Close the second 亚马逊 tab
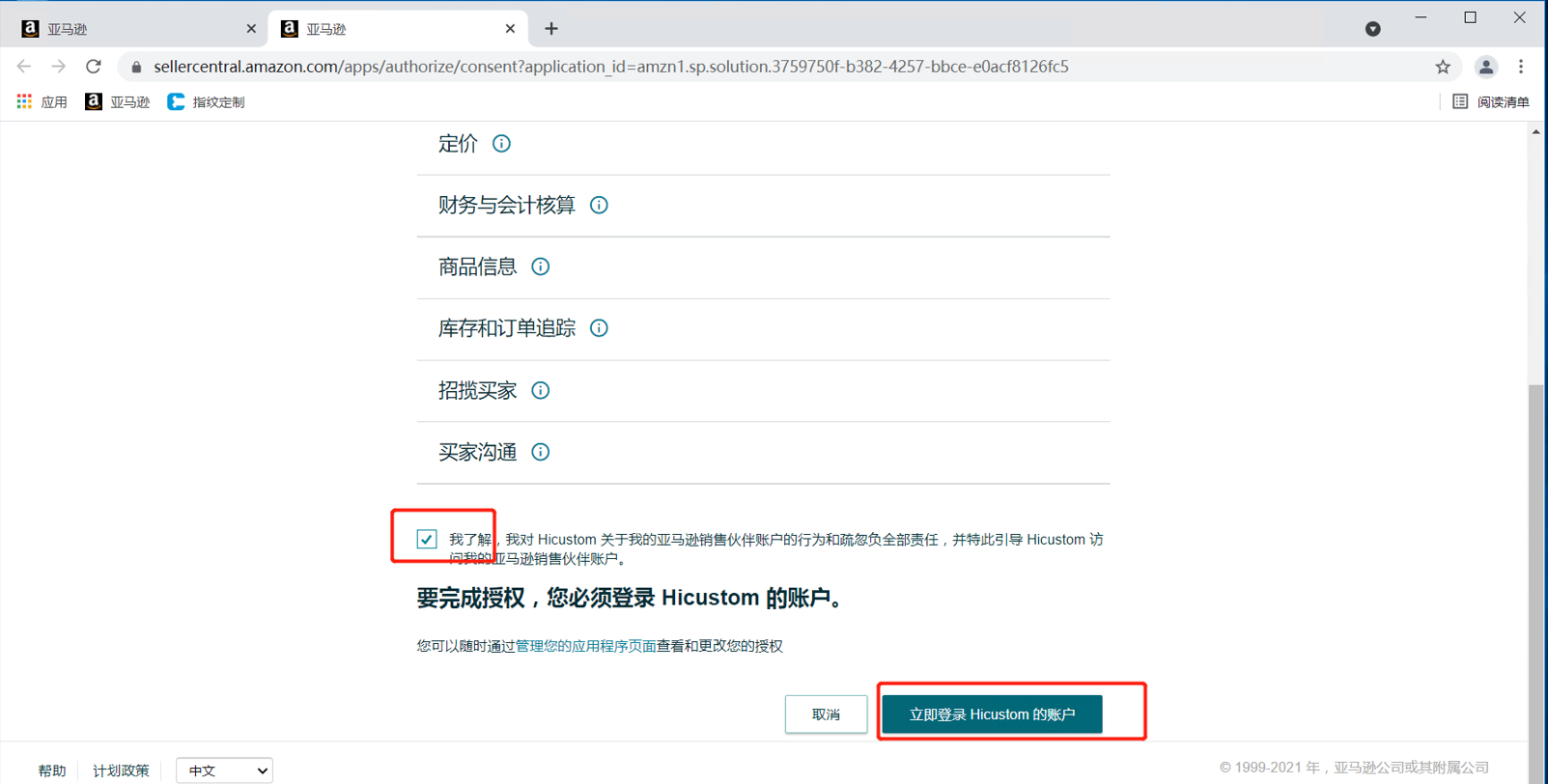1548x784 pixels. coord(510,29)
